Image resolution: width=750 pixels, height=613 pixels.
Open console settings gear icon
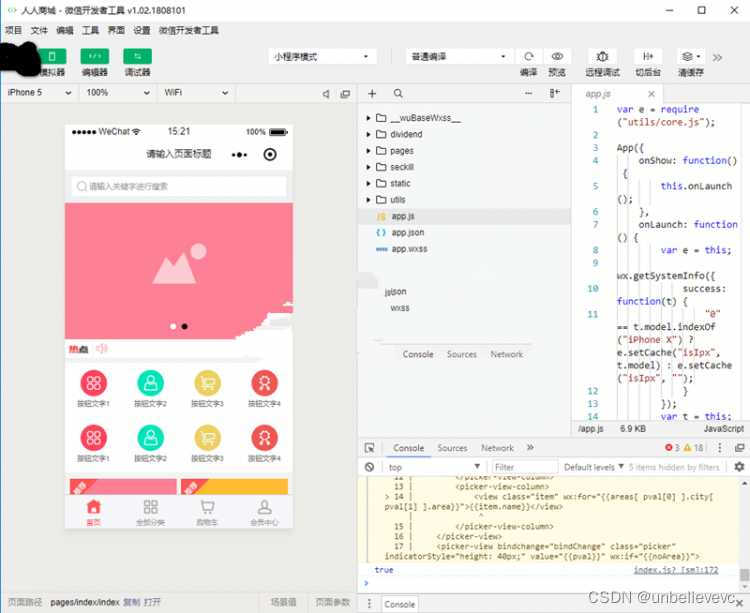point(739,466)
